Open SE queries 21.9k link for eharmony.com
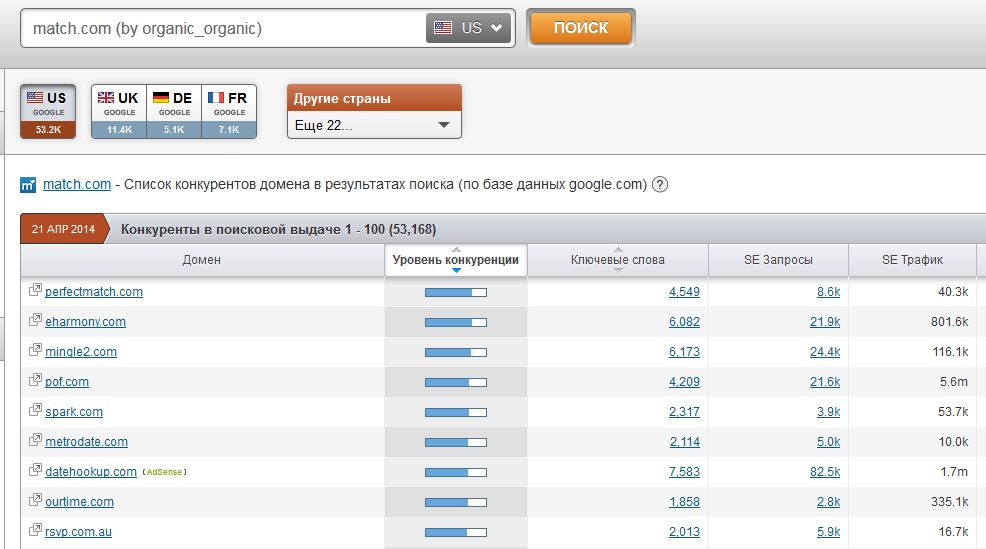The height and width of the screenshot is (549, 986). 825,321
